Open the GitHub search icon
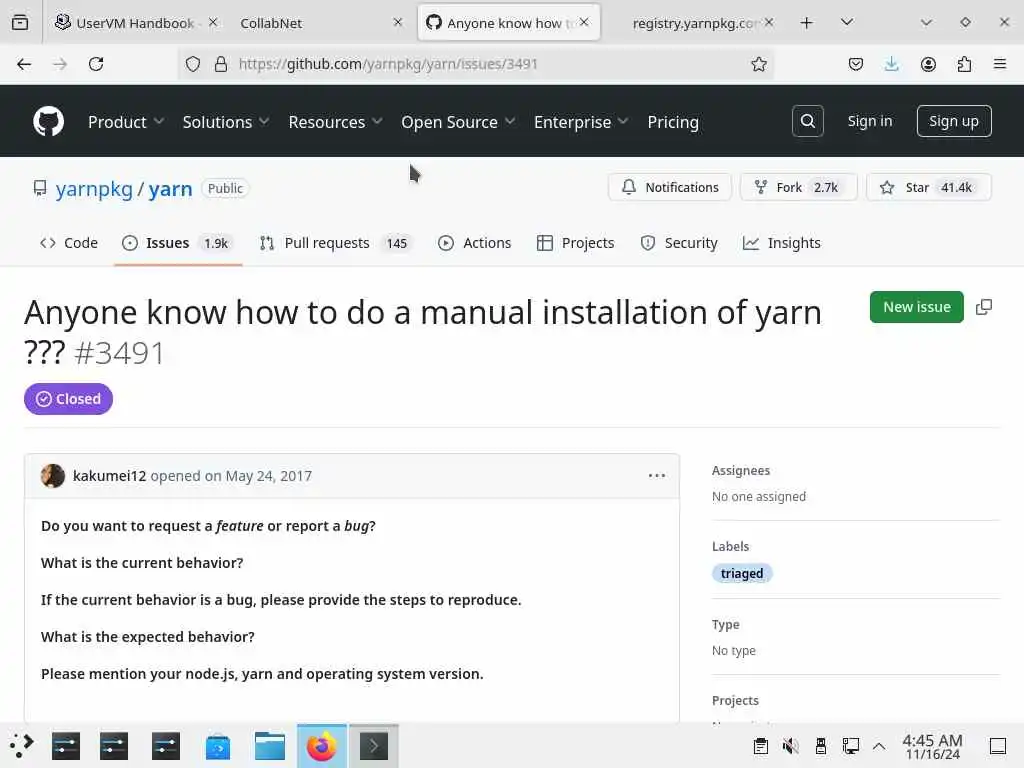The width and height of the screenshot is (1024, 768). [807, 121]
